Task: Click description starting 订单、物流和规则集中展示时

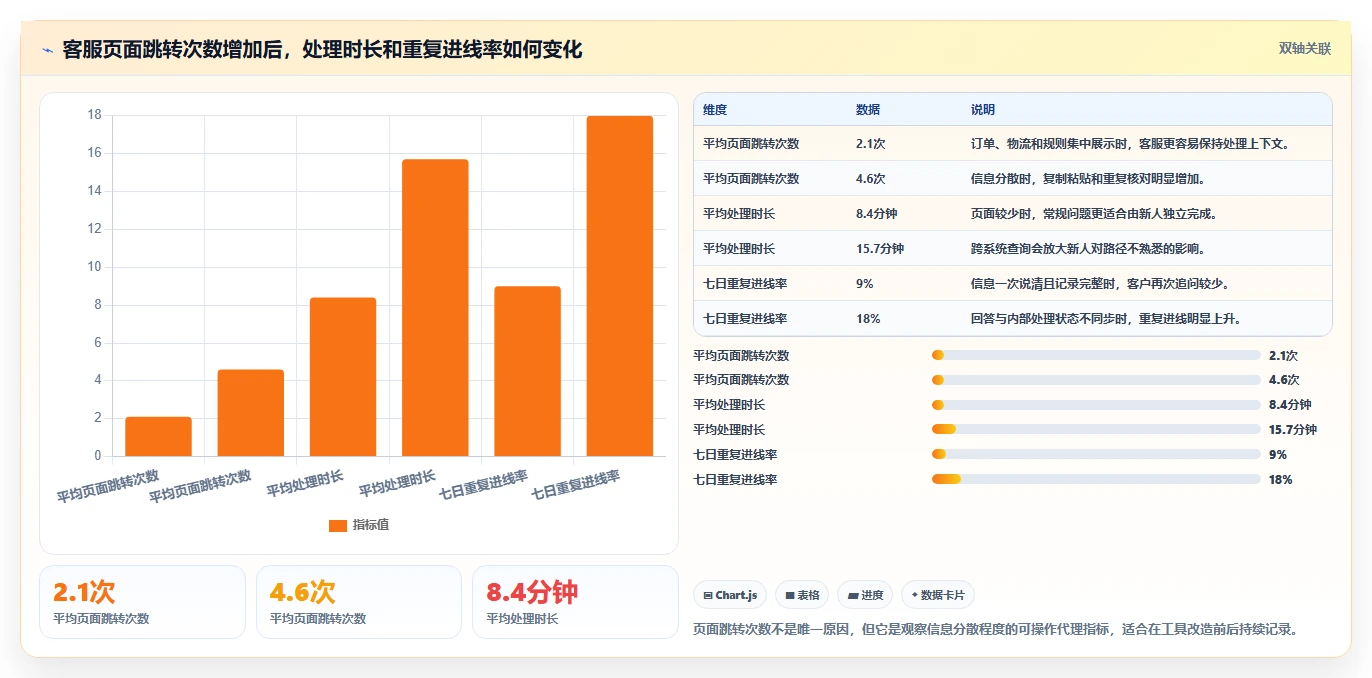Action: pyautogui.click(x=1133, y=144)
